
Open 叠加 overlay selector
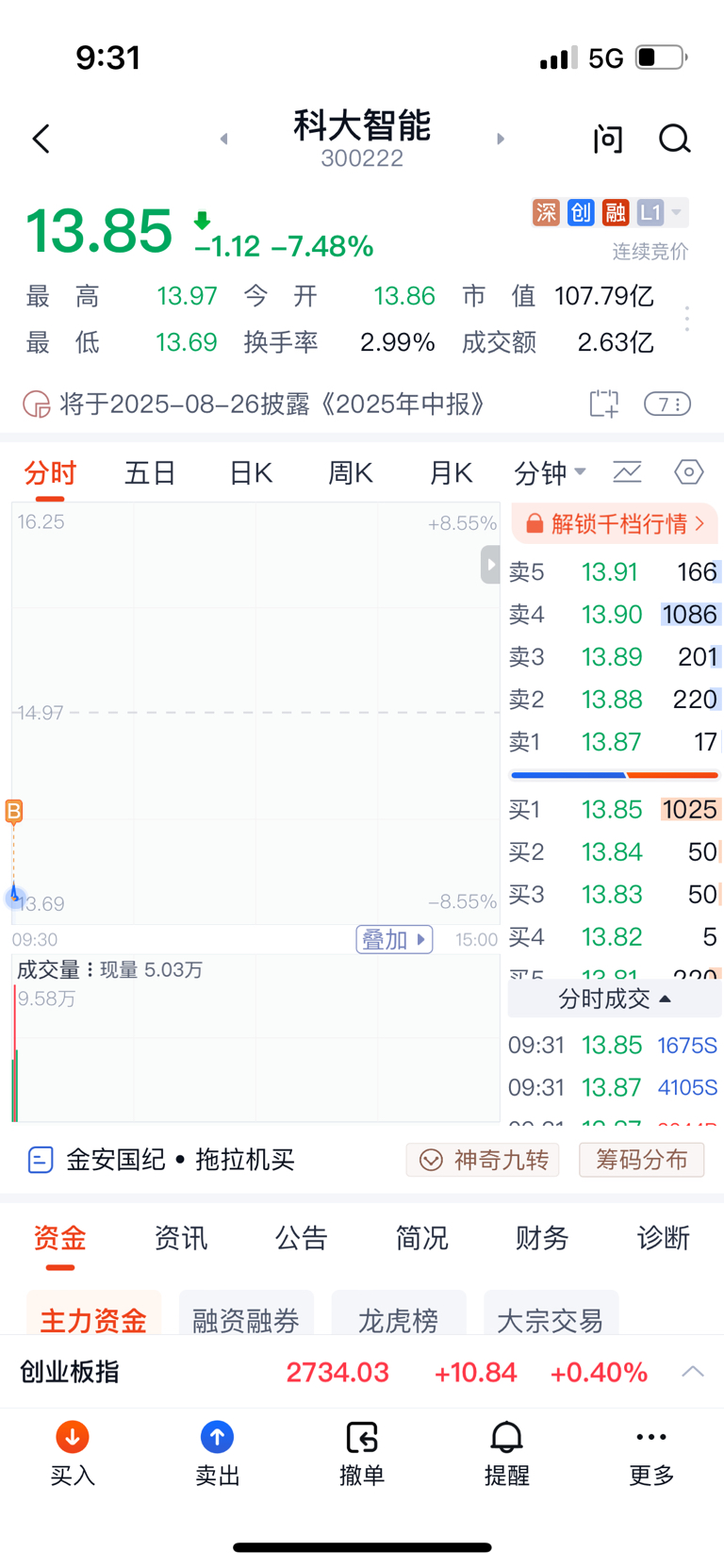(x=394, y=939)
